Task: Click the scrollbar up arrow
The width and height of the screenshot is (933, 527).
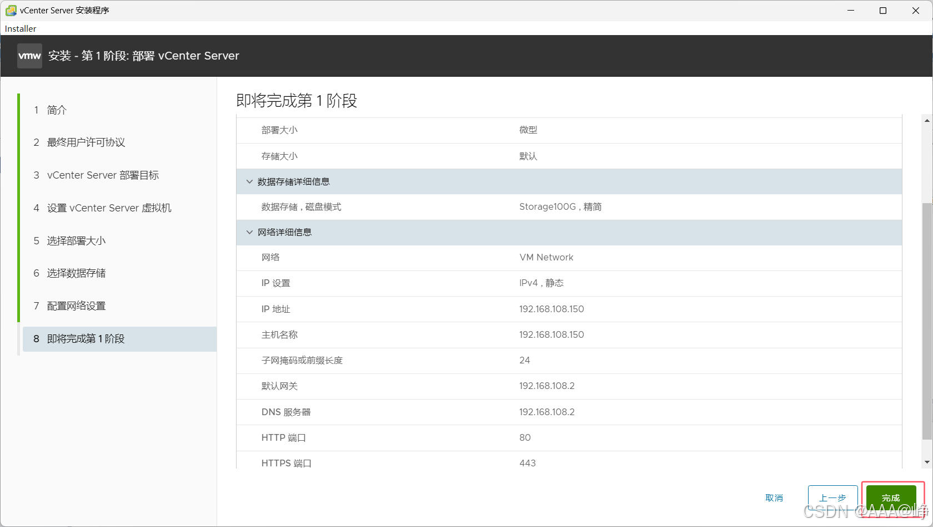Action: point(927,121)
